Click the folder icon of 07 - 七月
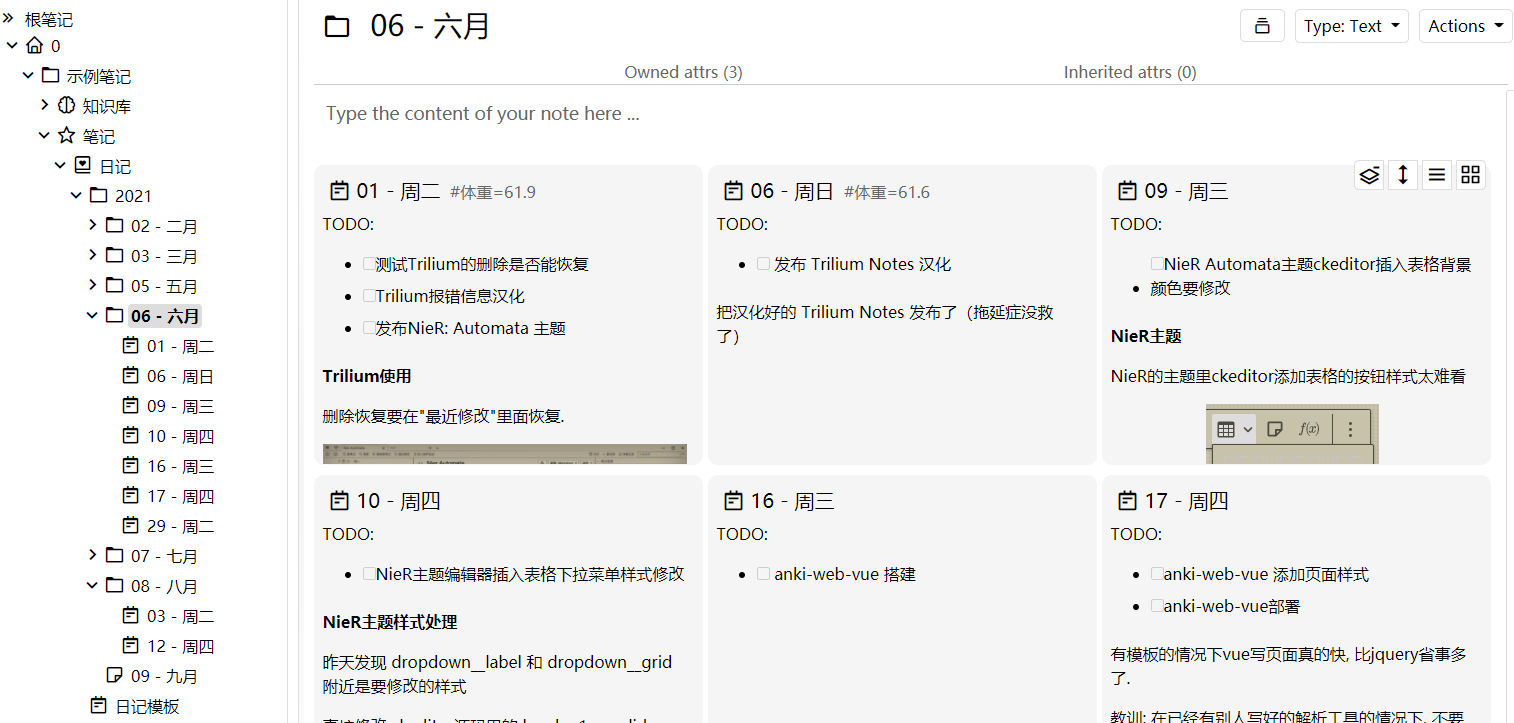The width and height of the screenshot is (1514, 723). pyautogui.click(x=114, y=556)
